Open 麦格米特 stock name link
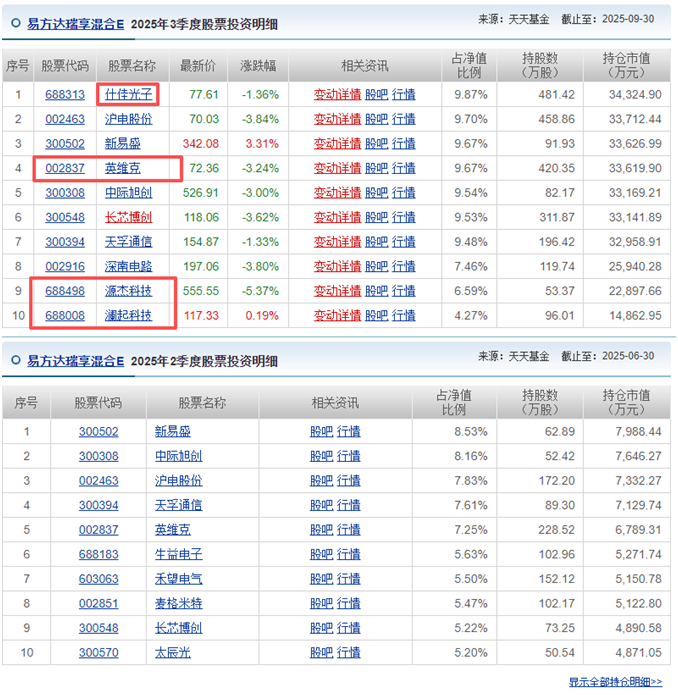The height and width of the screenshot is (695, 678). click(179, 603)
